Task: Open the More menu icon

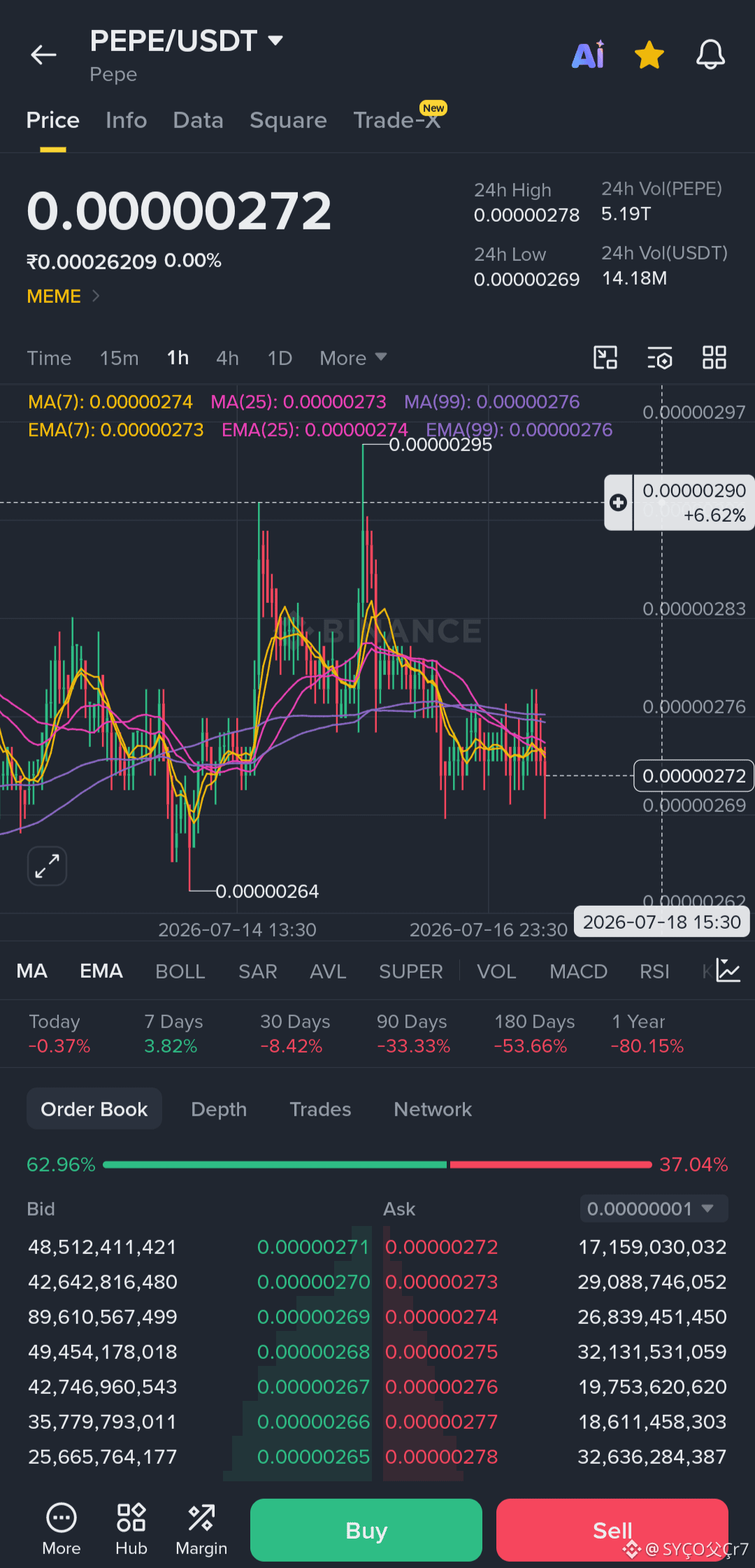Action: coord(62,1530)
